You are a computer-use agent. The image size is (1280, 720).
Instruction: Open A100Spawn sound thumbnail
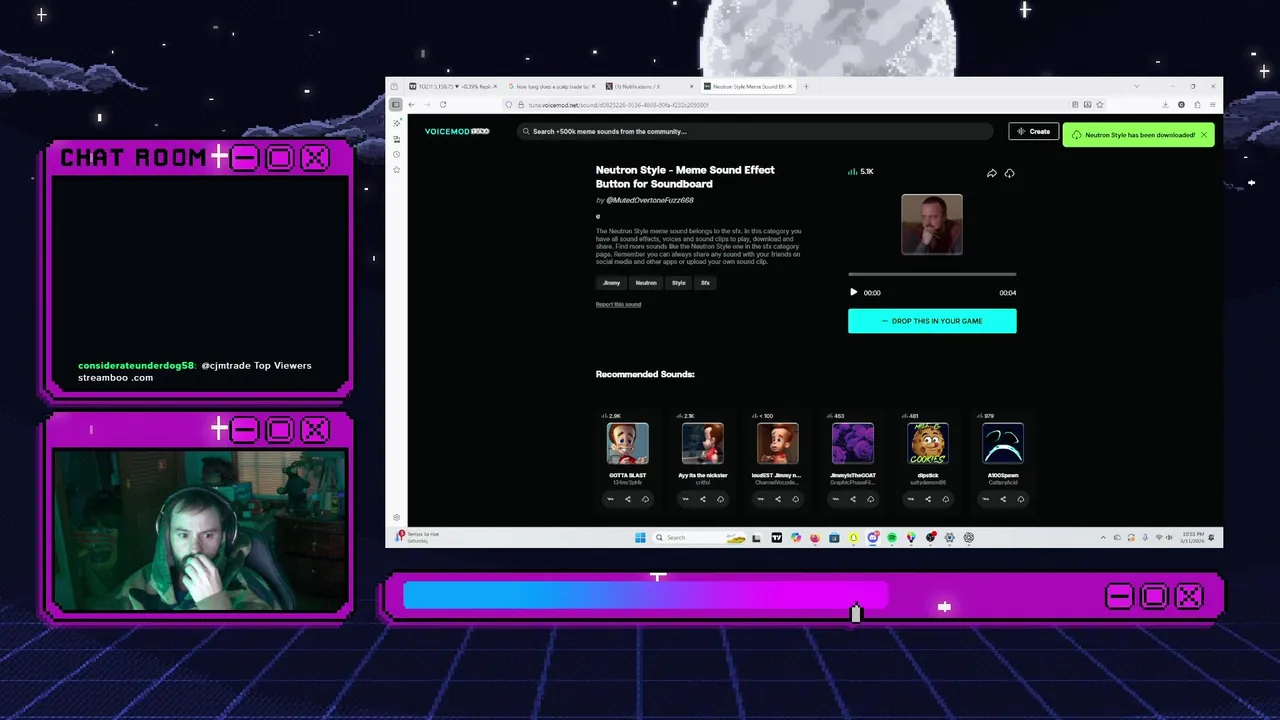(1003, 443)
